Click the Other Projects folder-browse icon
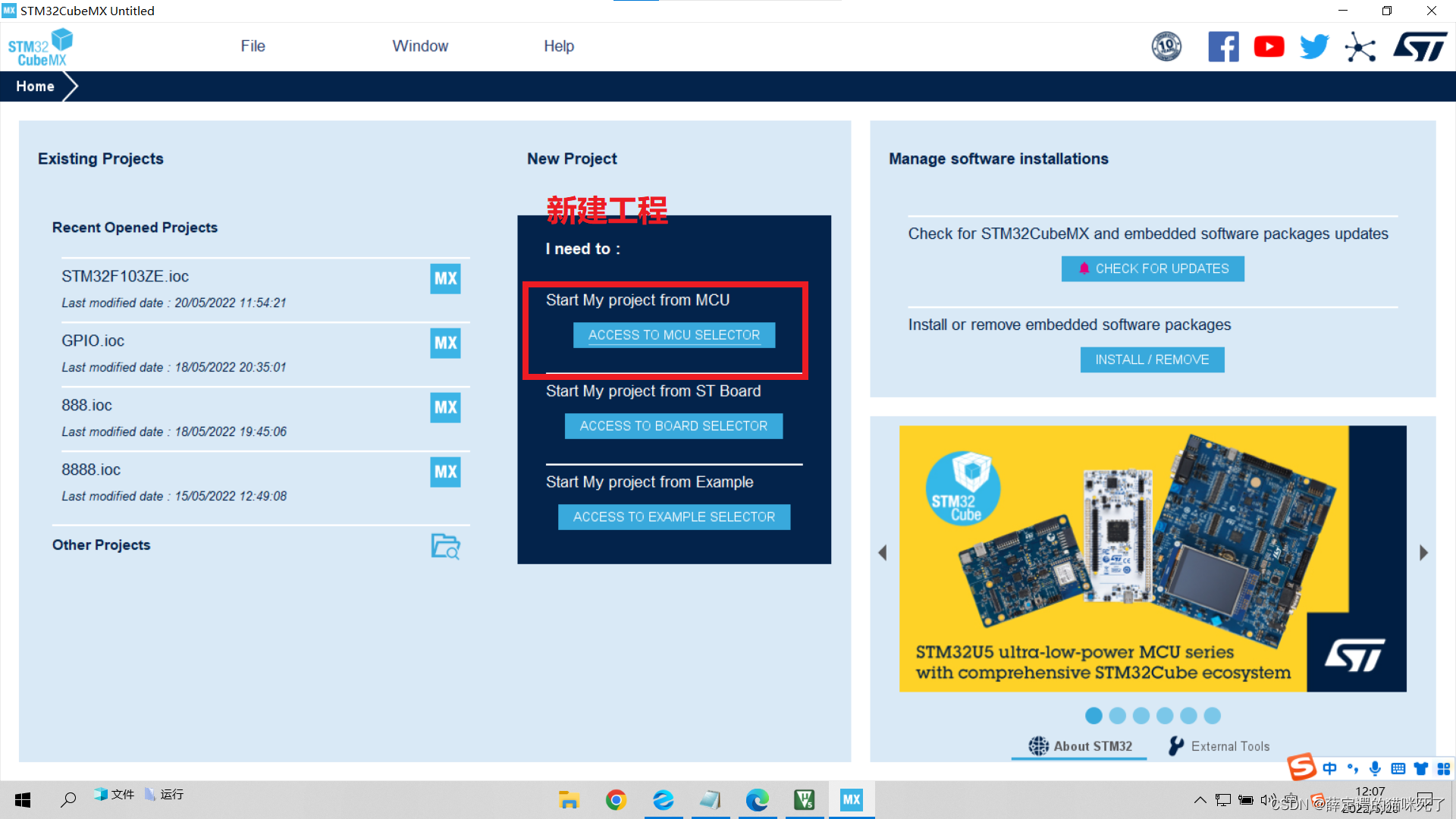 [447, 546]
